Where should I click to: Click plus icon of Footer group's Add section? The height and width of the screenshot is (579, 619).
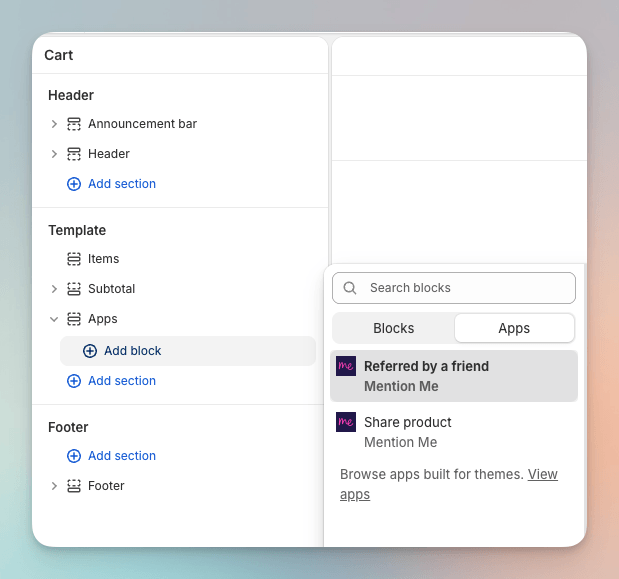coord(74,456)
